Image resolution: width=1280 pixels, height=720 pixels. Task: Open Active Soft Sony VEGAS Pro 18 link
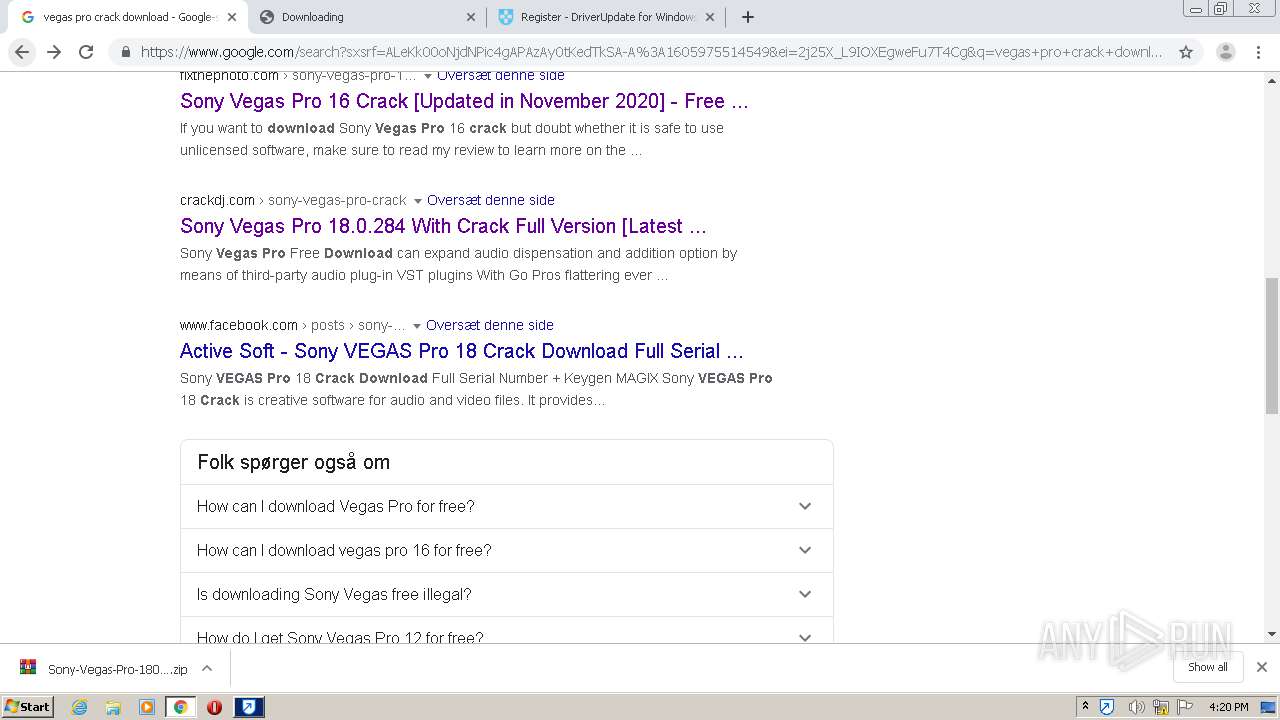pyautogui.click(x=462, y=351)
